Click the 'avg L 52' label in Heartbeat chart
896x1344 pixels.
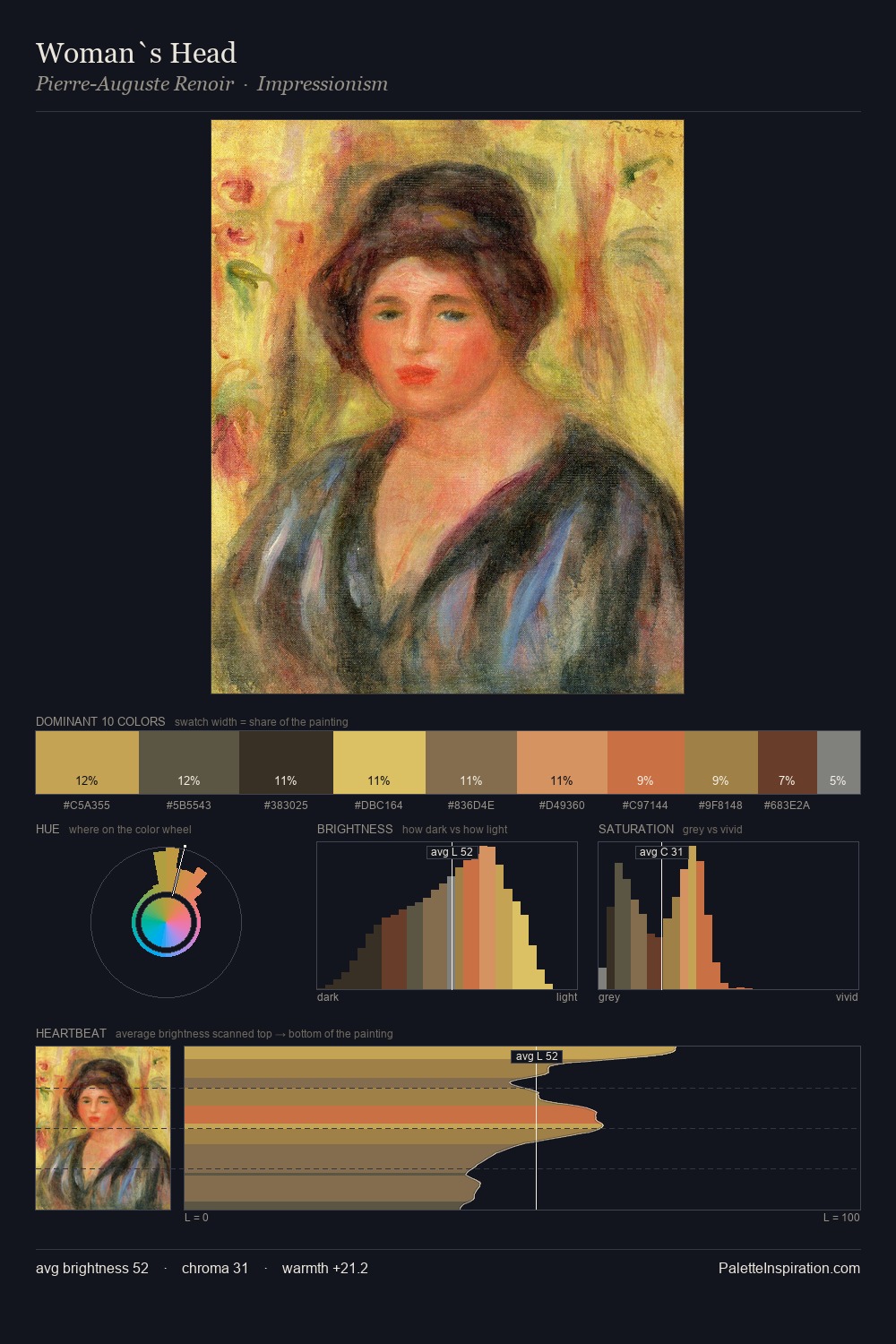tap(536, 1056)
